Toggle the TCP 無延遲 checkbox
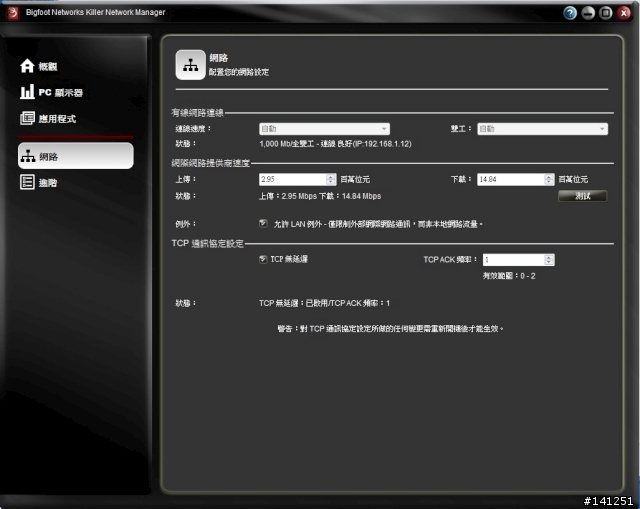This screenshot has width=640, height=509. pyautogui.click(x=263, y=259)
